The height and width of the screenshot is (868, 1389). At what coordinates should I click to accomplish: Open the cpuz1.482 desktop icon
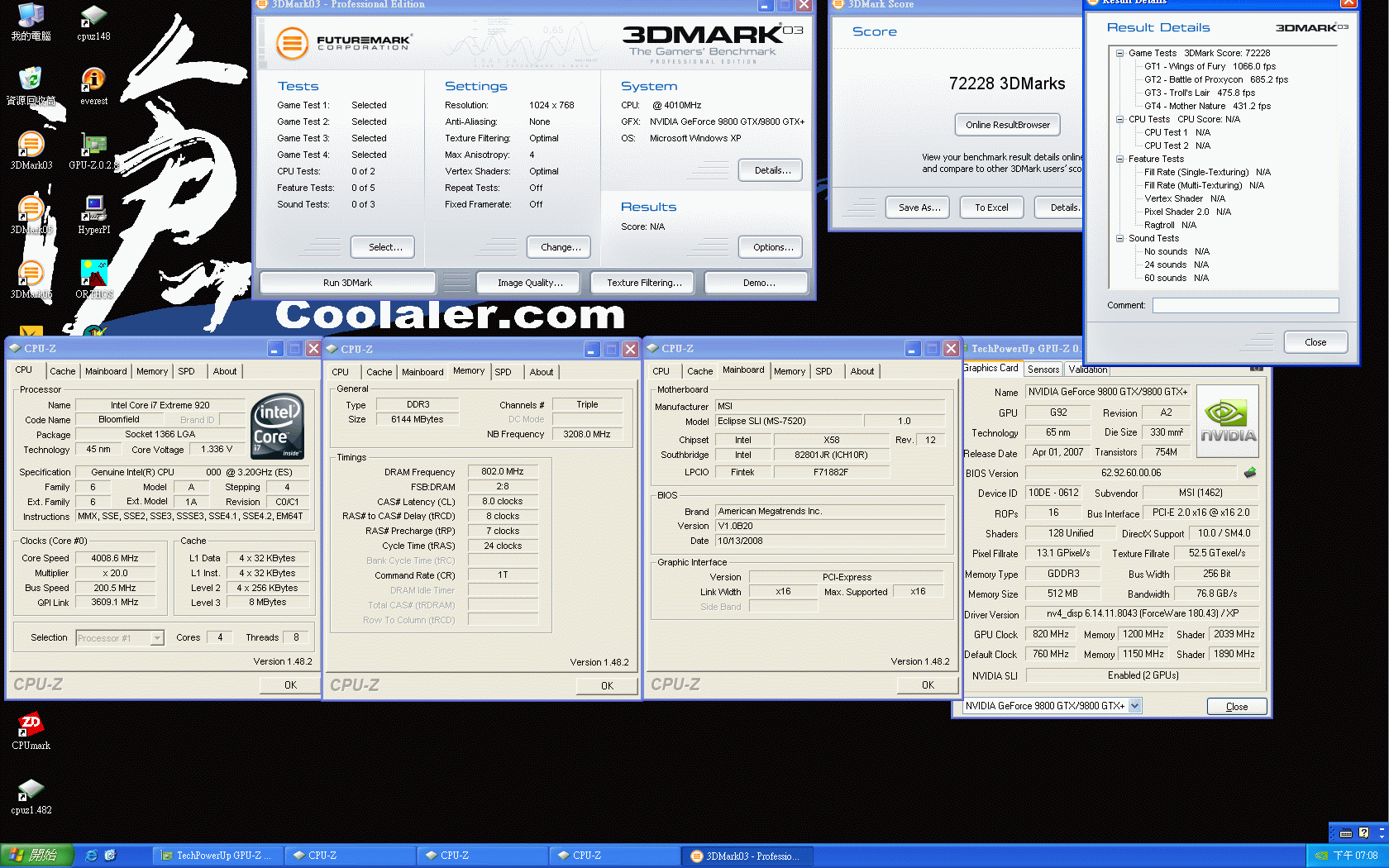[31, 796]
